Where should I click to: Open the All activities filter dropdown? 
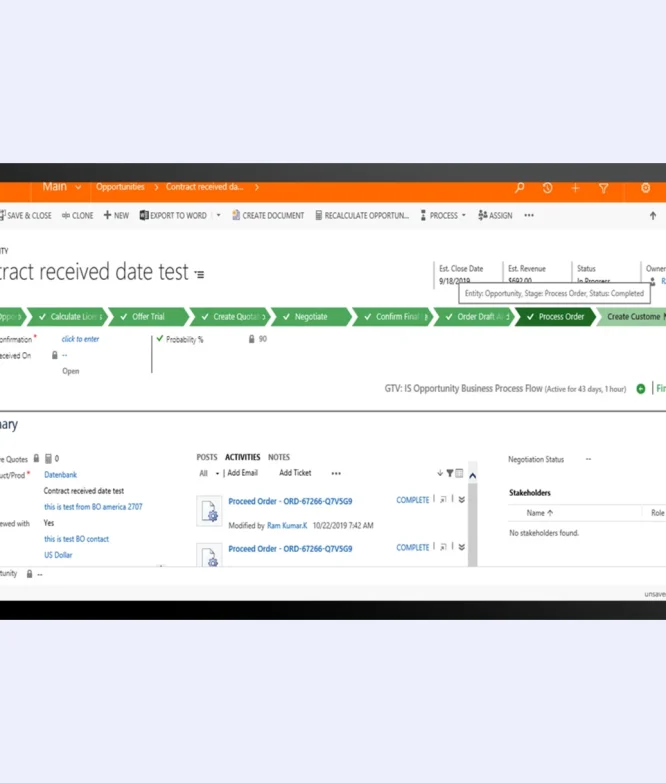[x=209, y=473]
